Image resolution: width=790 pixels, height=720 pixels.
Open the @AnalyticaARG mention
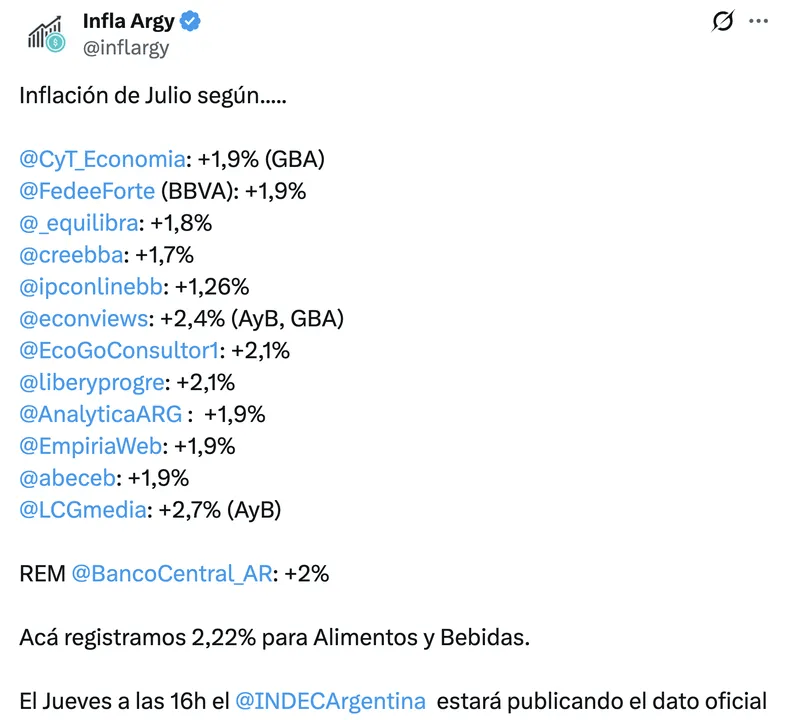101,415
